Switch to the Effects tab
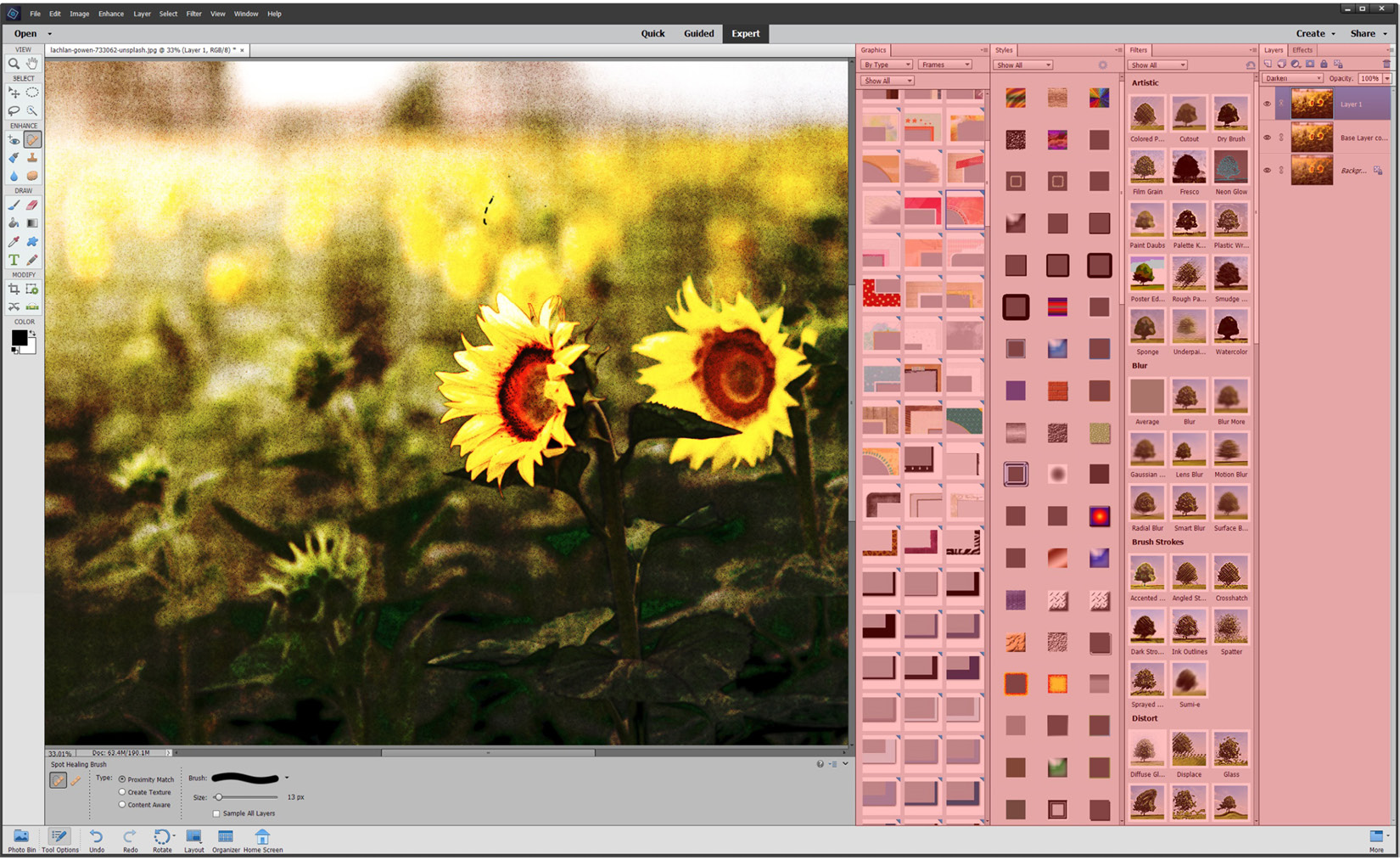The height and width of the screenshot is (860, 1400). (x=1302, y=50)
